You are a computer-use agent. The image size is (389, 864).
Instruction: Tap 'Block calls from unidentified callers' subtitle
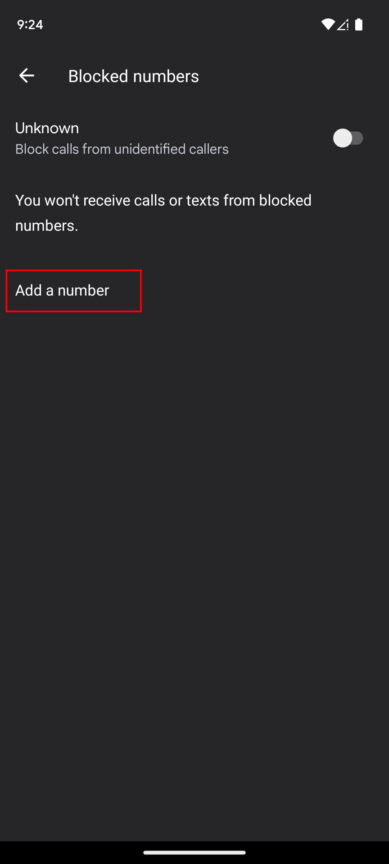click(x=122, y=149)
